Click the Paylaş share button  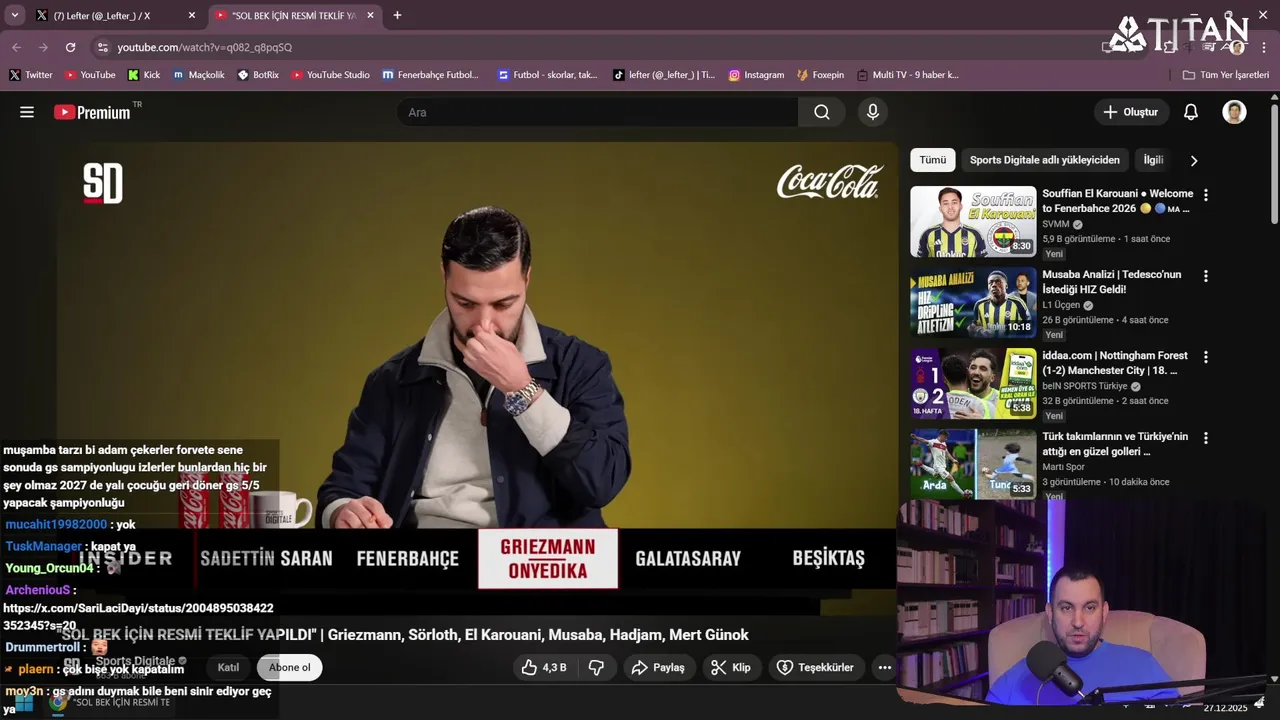pos(659,667)
